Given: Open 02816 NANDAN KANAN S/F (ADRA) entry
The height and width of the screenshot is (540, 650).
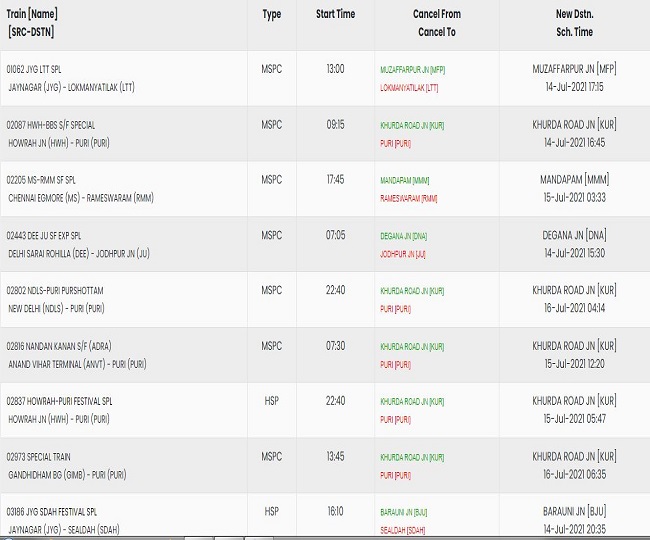Looking at the screenshot, I should tap(59, 346).
